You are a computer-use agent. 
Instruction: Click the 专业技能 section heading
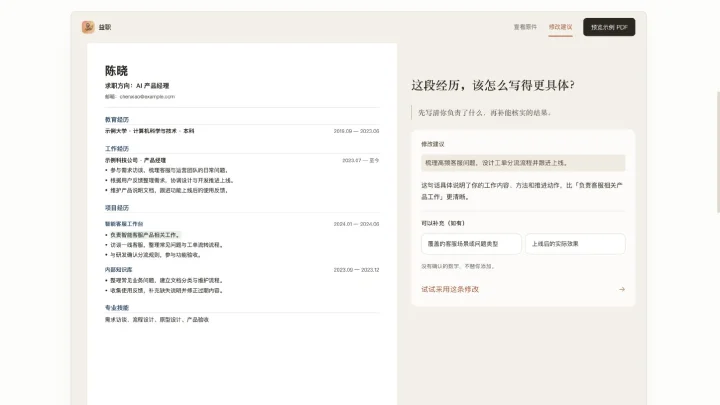(117, 308)
